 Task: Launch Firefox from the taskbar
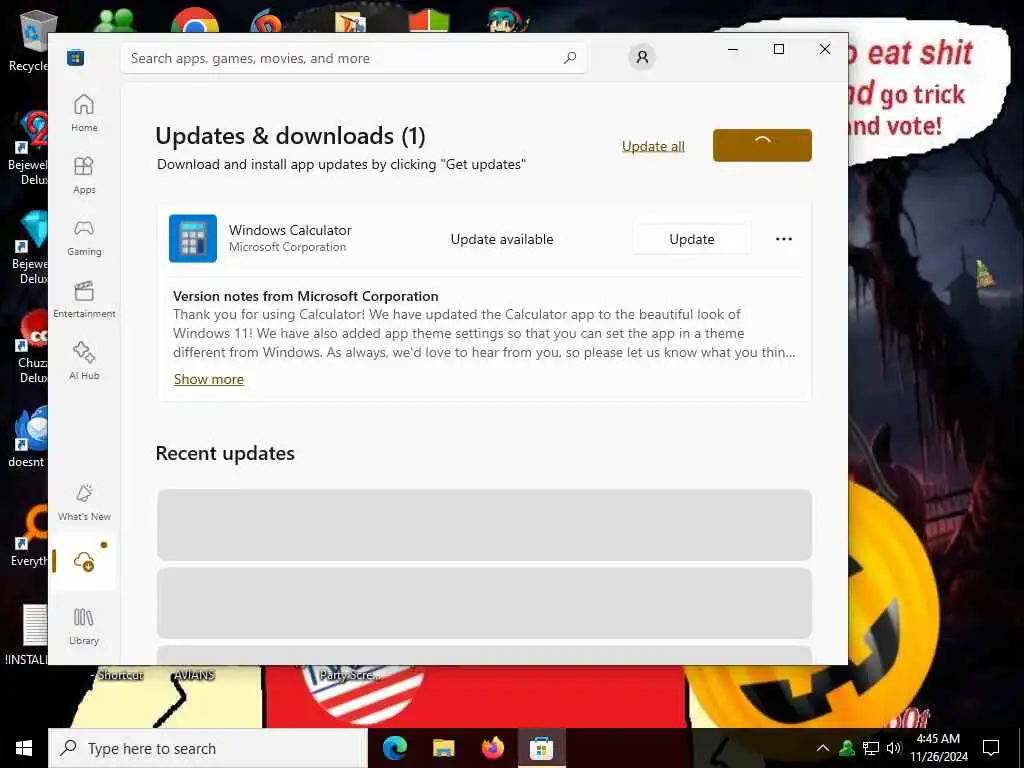[x=492, y=748]
